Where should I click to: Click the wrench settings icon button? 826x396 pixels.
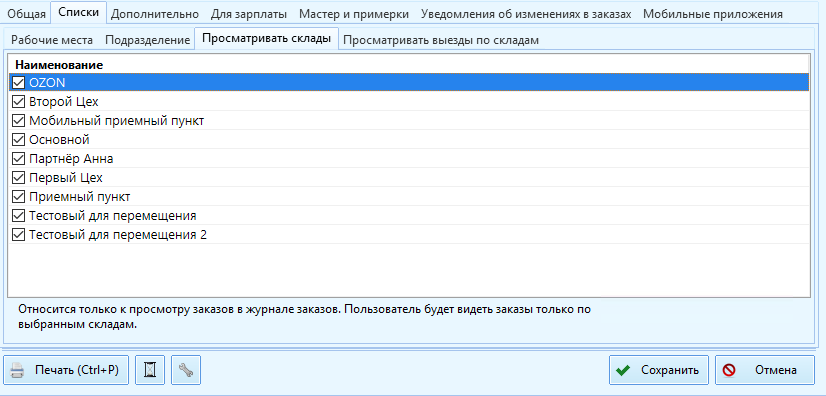[186, 370]
